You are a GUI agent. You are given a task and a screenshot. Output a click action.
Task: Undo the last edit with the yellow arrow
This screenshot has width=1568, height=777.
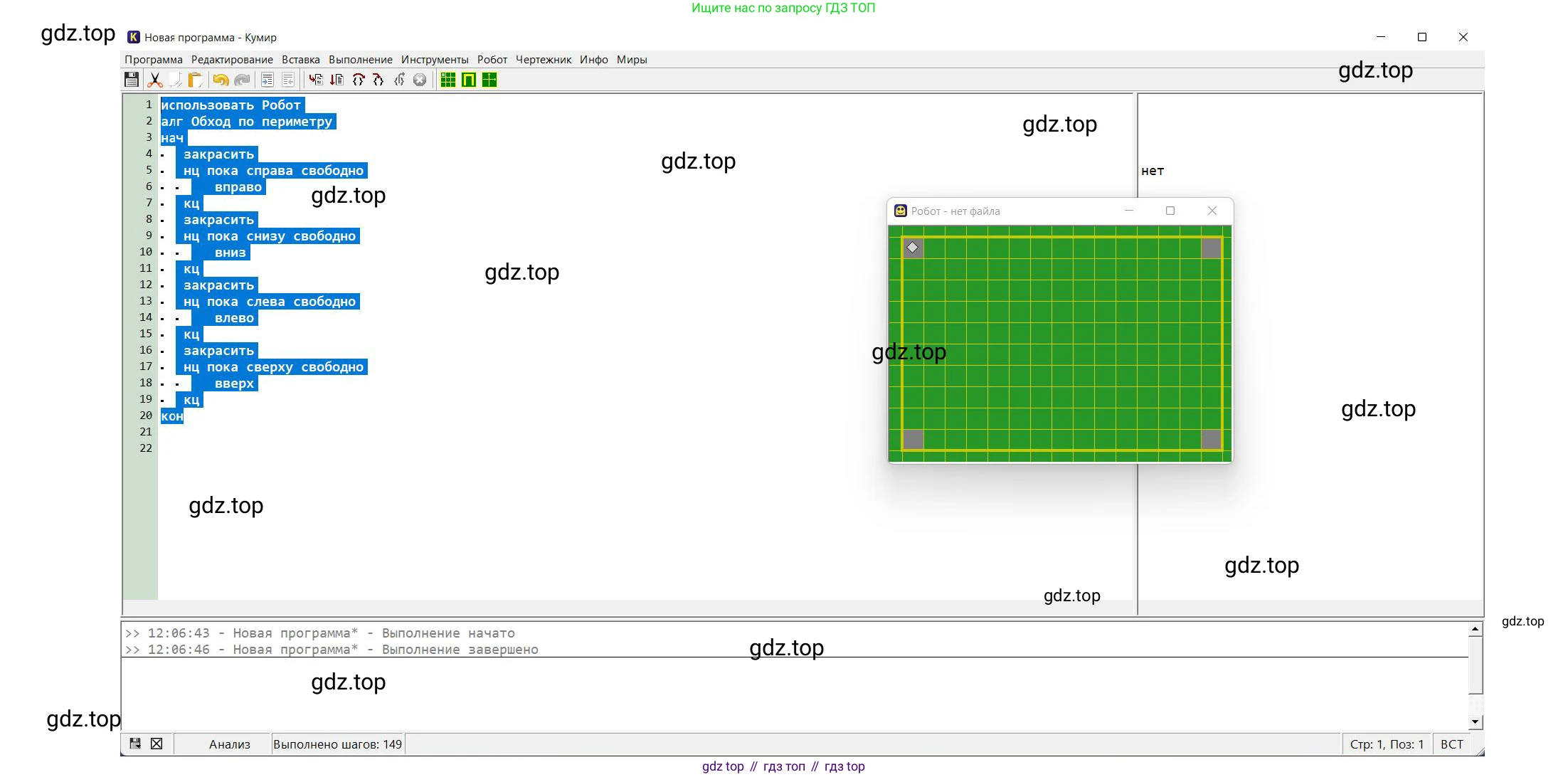(x=221, y=80)
